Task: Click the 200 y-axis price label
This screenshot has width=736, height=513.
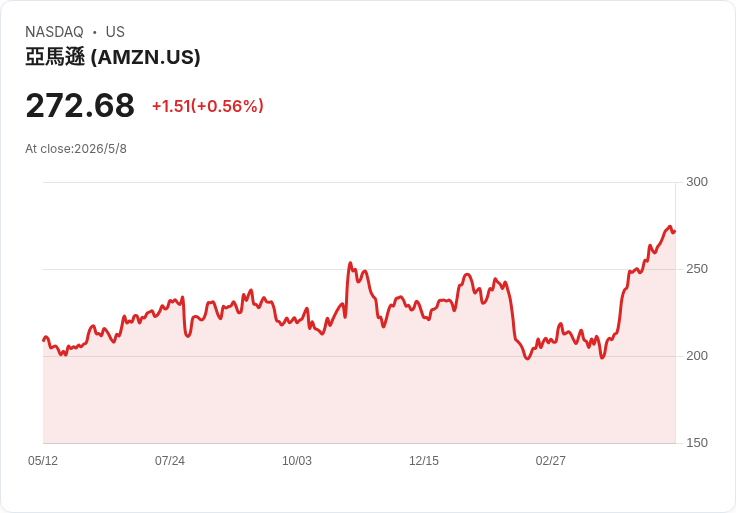Action: [697, 356]
